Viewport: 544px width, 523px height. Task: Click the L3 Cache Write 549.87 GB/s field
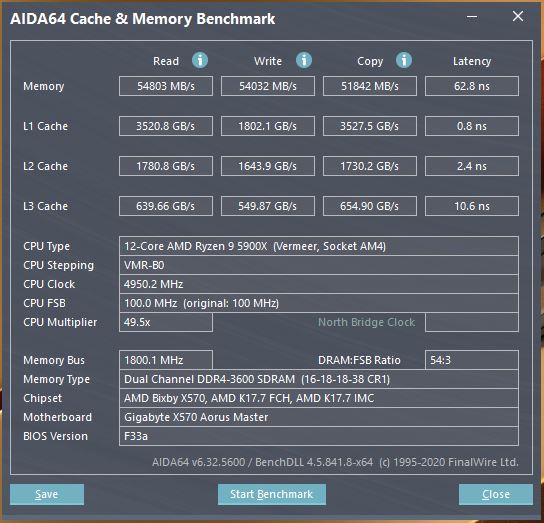[x=268, y=206]
